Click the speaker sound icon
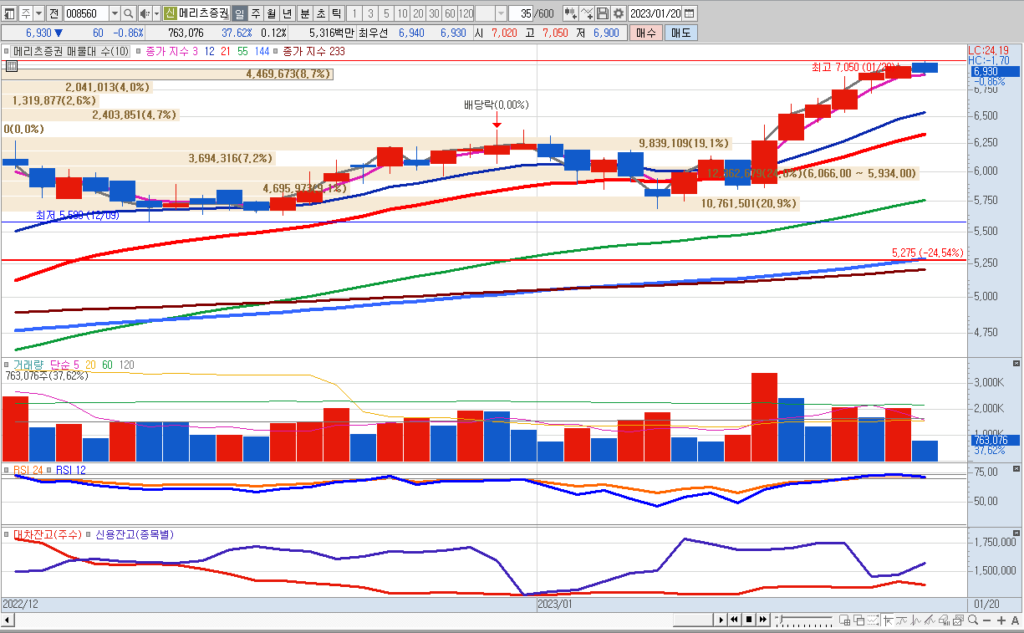This screenshot has width=1024, height=633. (144, 14)
